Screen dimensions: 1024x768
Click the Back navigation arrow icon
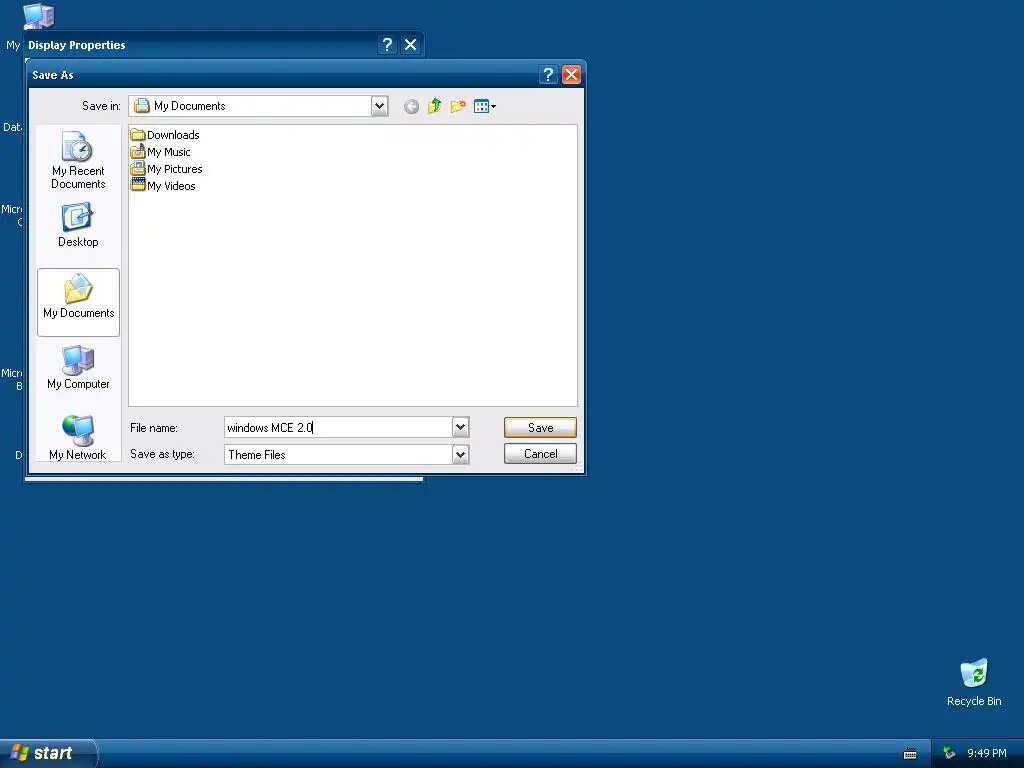[411, 106]
